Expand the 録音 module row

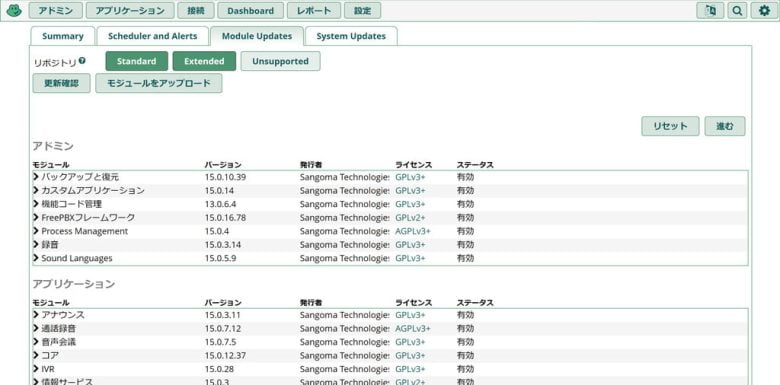[x=390, y=245]
